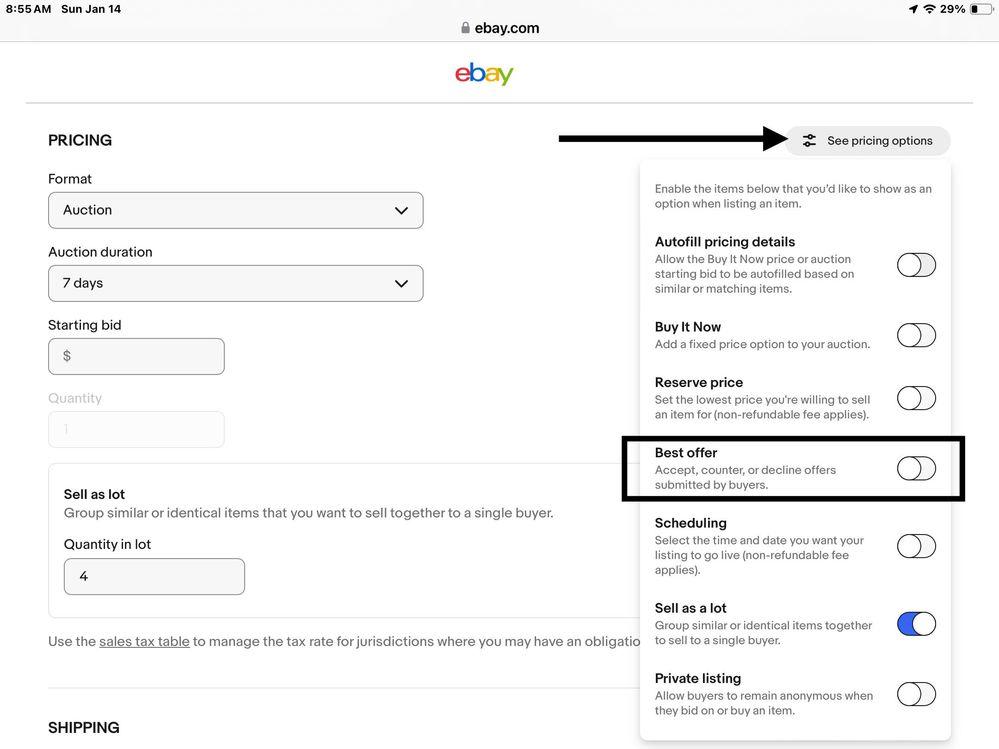Enable Autofill pricing details toggle

916,265
